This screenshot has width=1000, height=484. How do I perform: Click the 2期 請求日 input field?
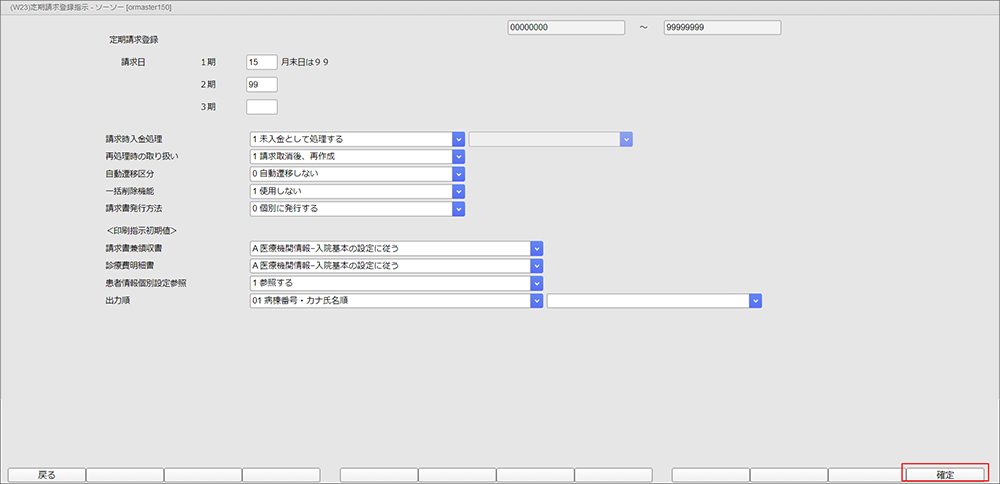coord(261,85)
